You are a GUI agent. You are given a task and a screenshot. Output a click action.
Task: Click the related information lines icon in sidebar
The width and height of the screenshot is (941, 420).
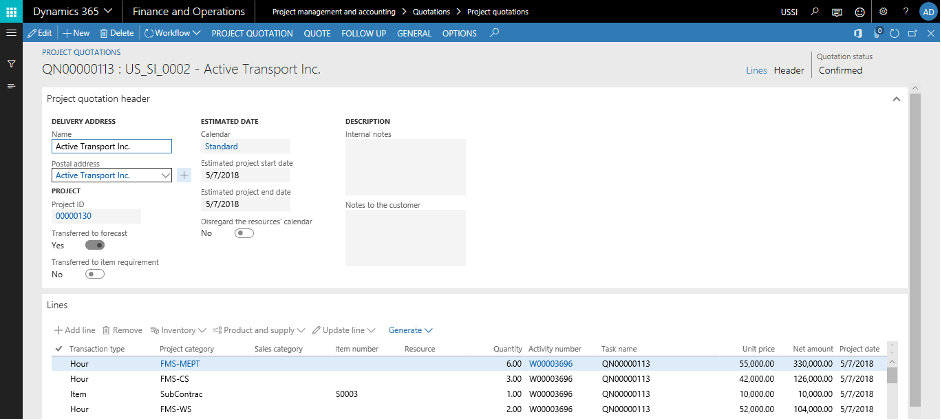[x=11, y=86]
